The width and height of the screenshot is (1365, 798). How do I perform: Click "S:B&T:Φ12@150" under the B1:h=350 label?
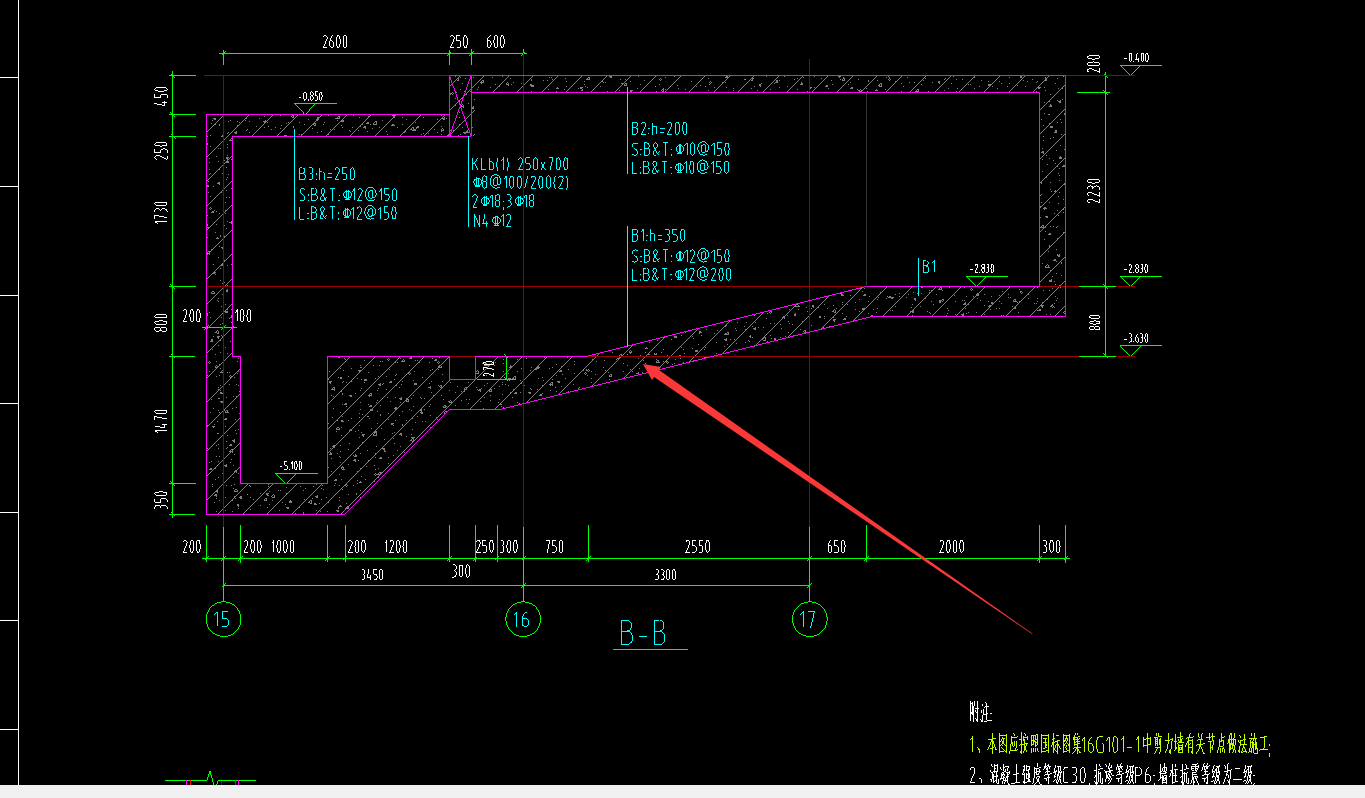(680, 255)
